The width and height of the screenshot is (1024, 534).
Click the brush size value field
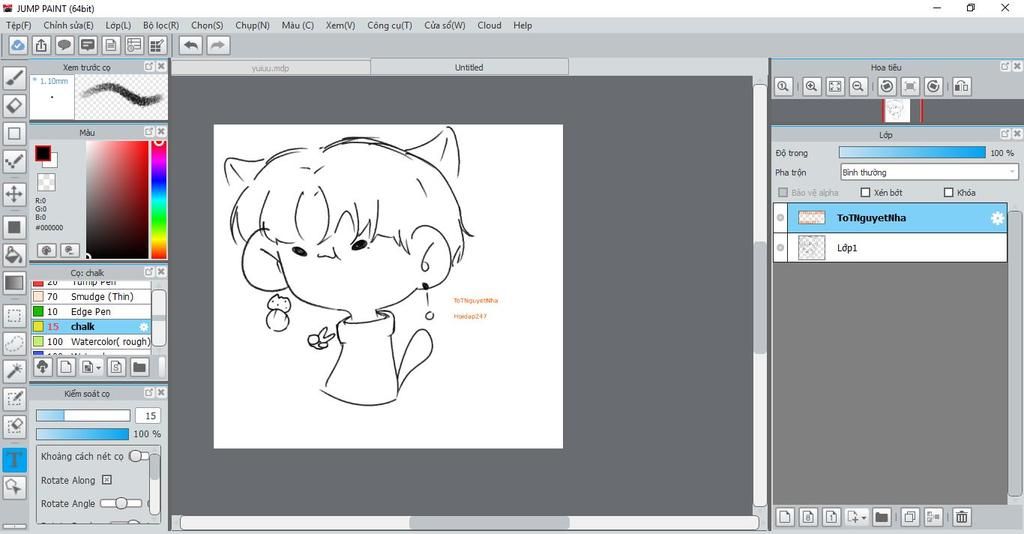coord(148,416)
